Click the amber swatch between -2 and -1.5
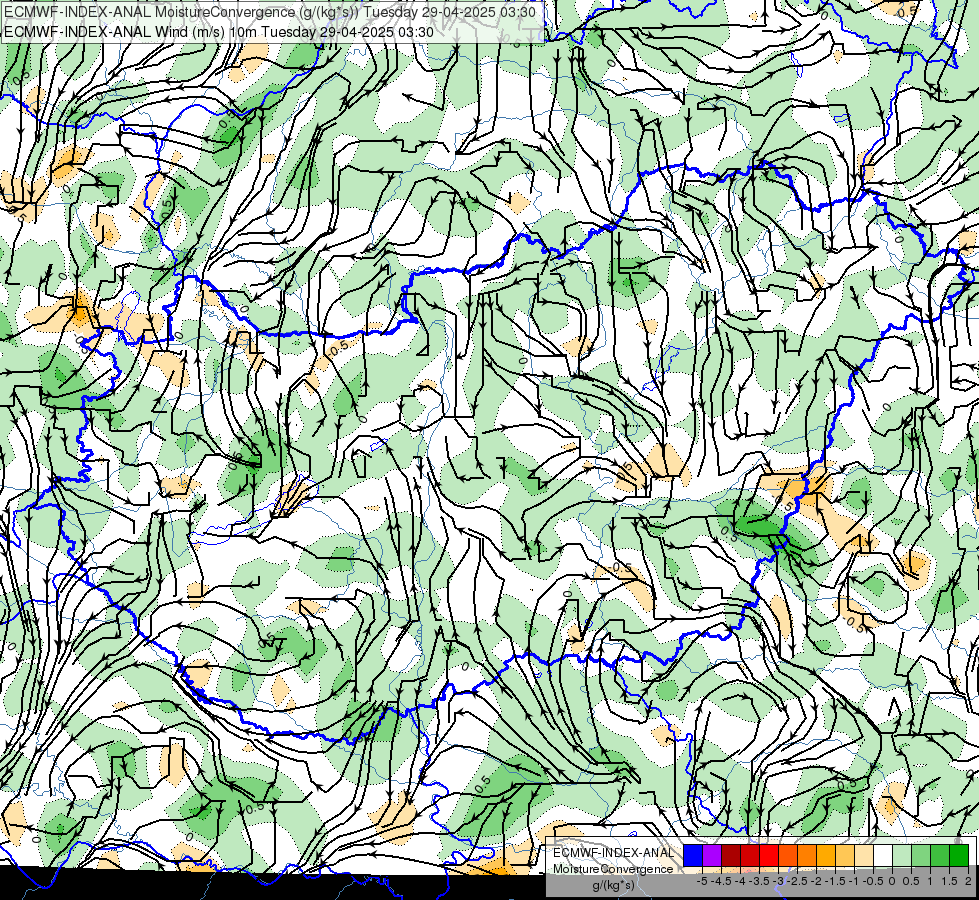Screen dimensions: 979x900 [x=826, y=855]
